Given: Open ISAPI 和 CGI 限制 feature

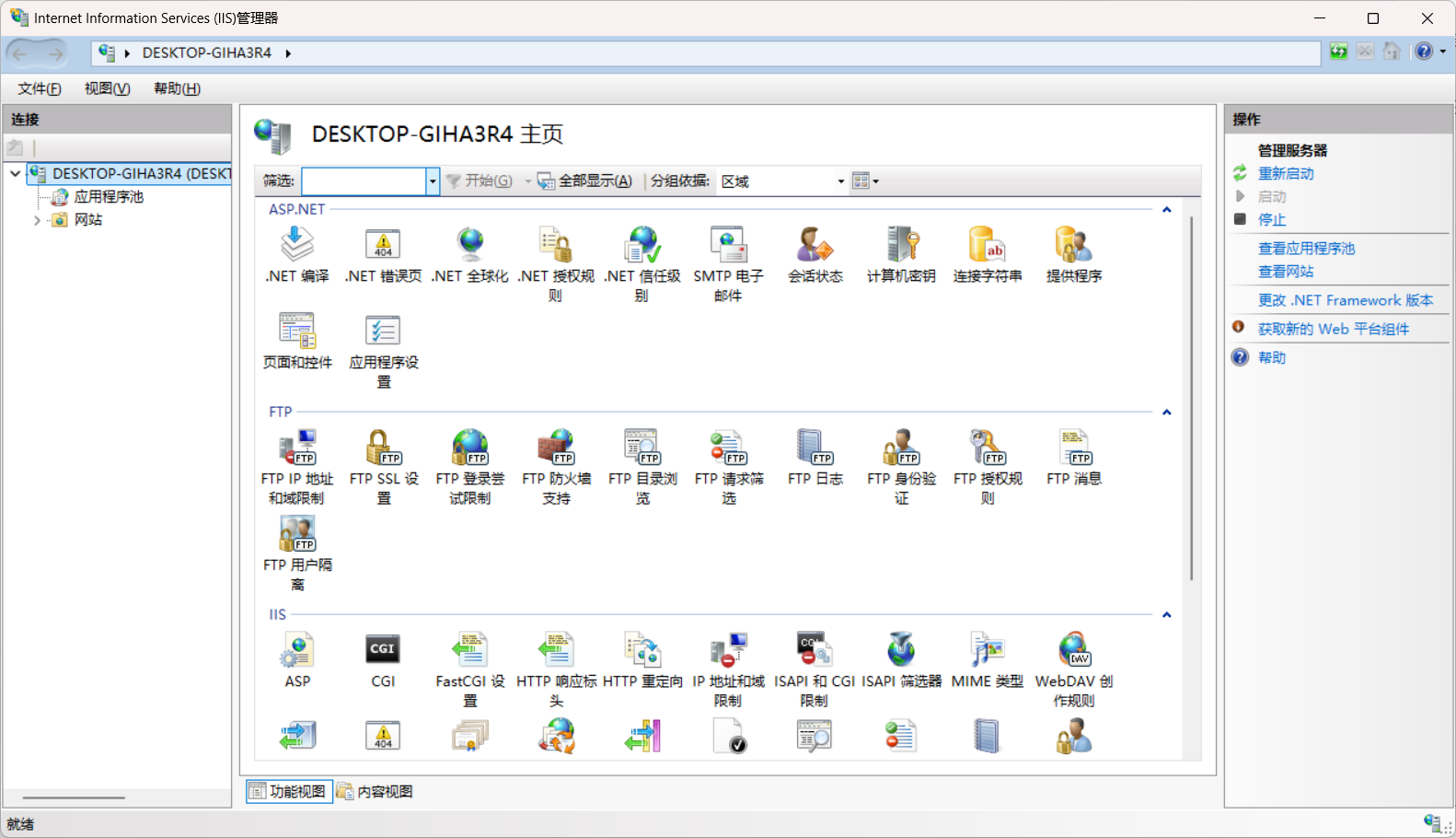Looking at the screenshot, I should 815,669.
